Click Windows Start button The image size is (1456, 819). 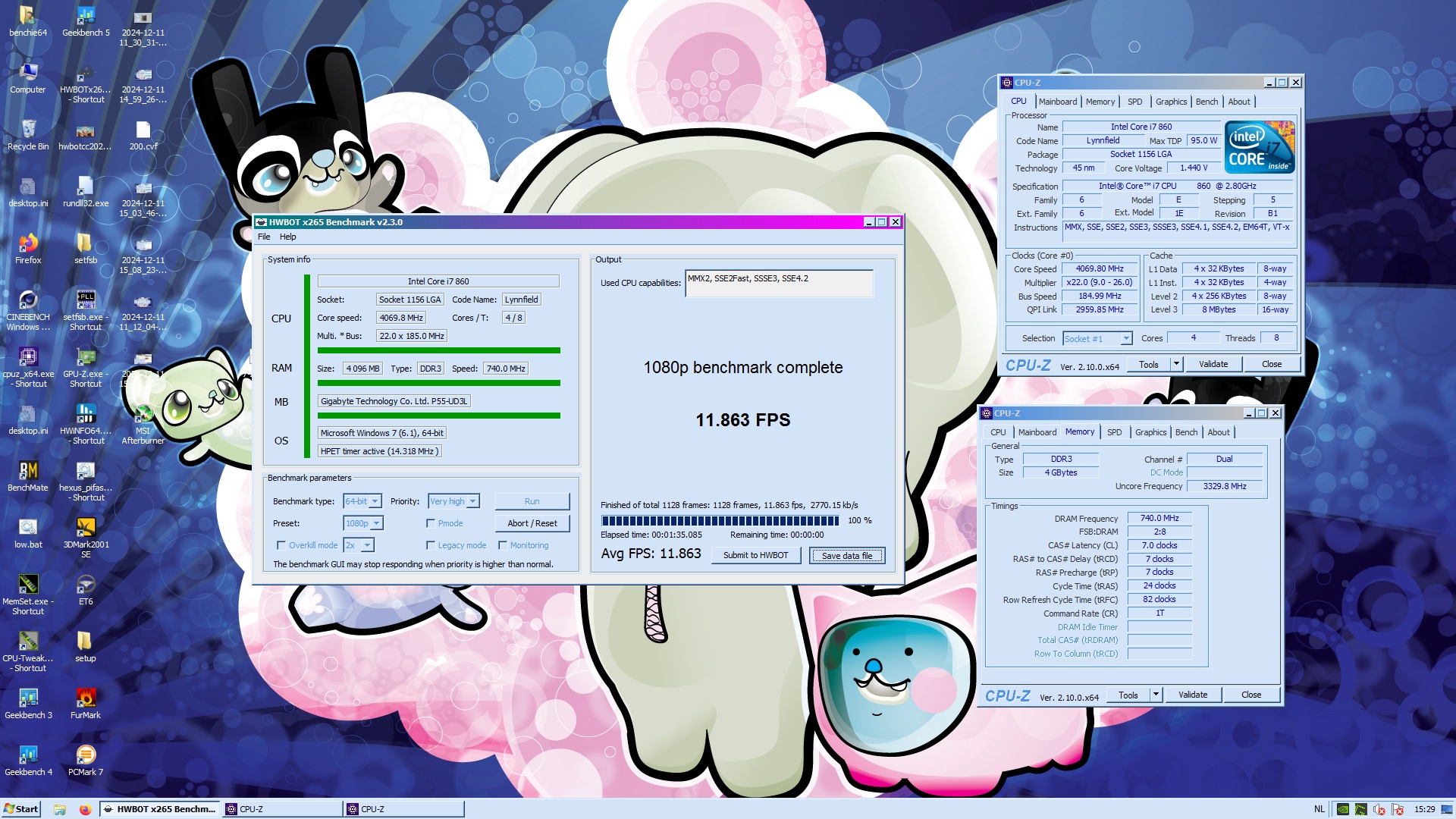click(x=20, y=809)
